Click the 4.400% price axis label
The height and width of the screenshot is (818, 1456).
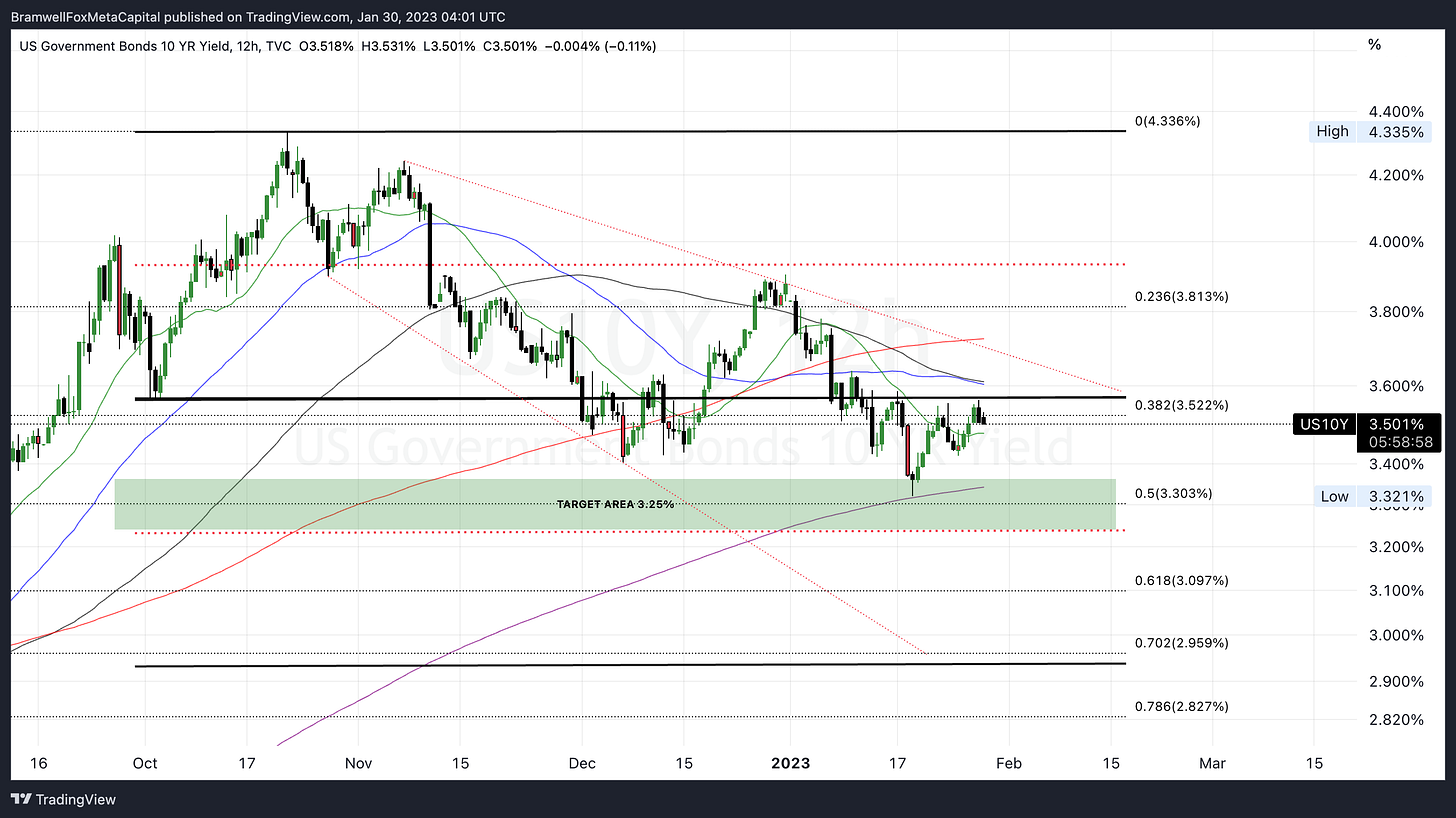[x=1396, y=111]
